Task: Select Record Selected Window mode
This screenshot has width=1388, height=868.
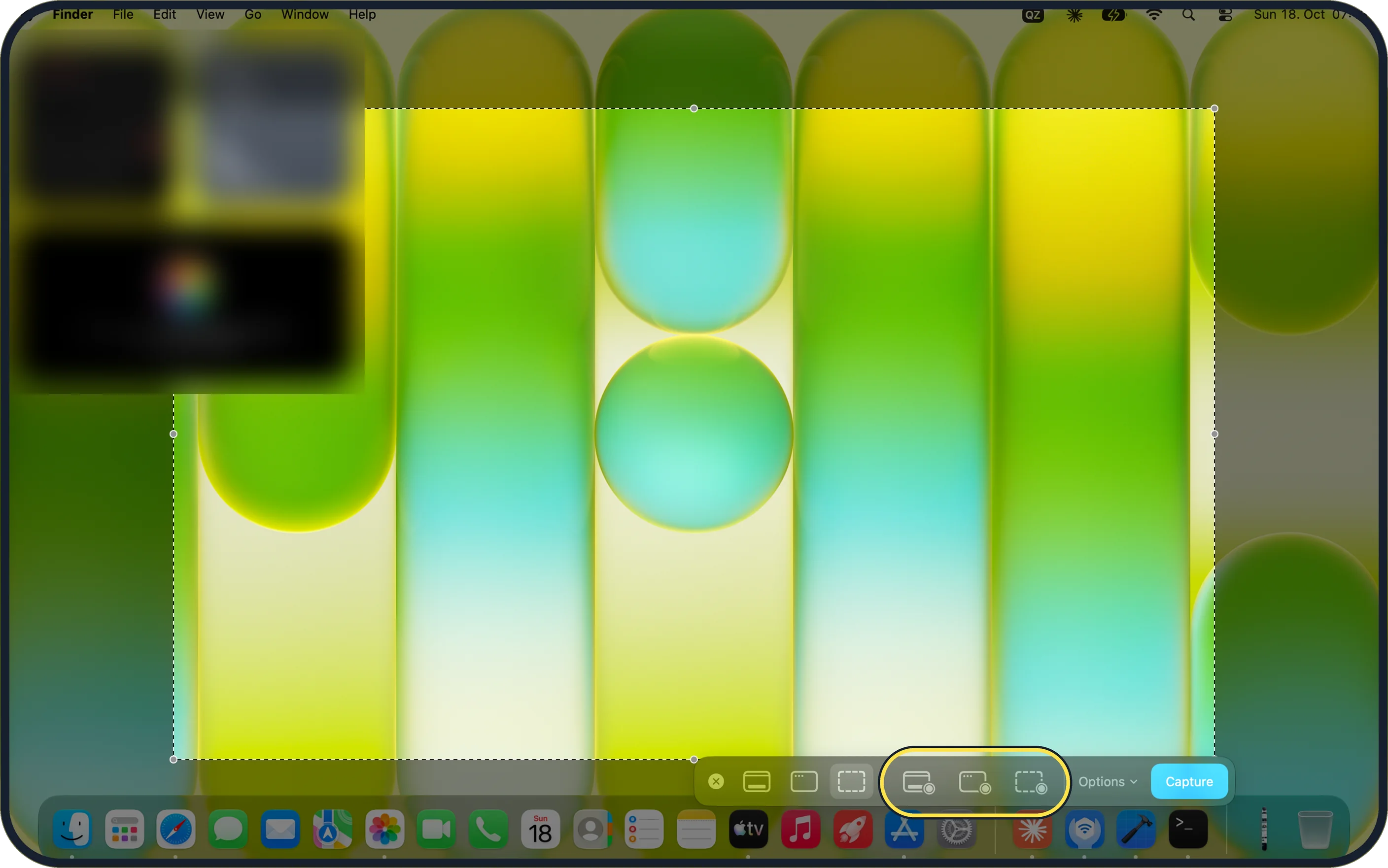Action: pyautogui.click(x=974, y=782)
